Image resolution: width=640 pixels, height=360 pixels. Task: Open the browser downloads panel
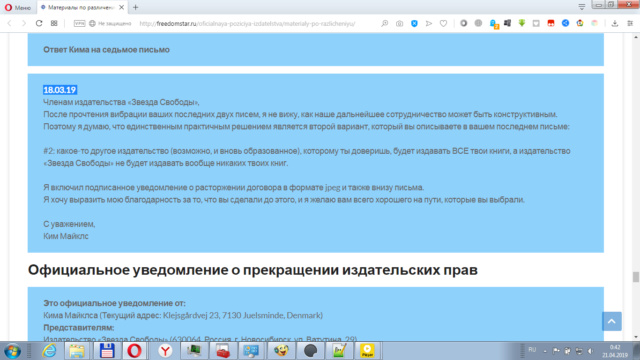click(615, 24)
